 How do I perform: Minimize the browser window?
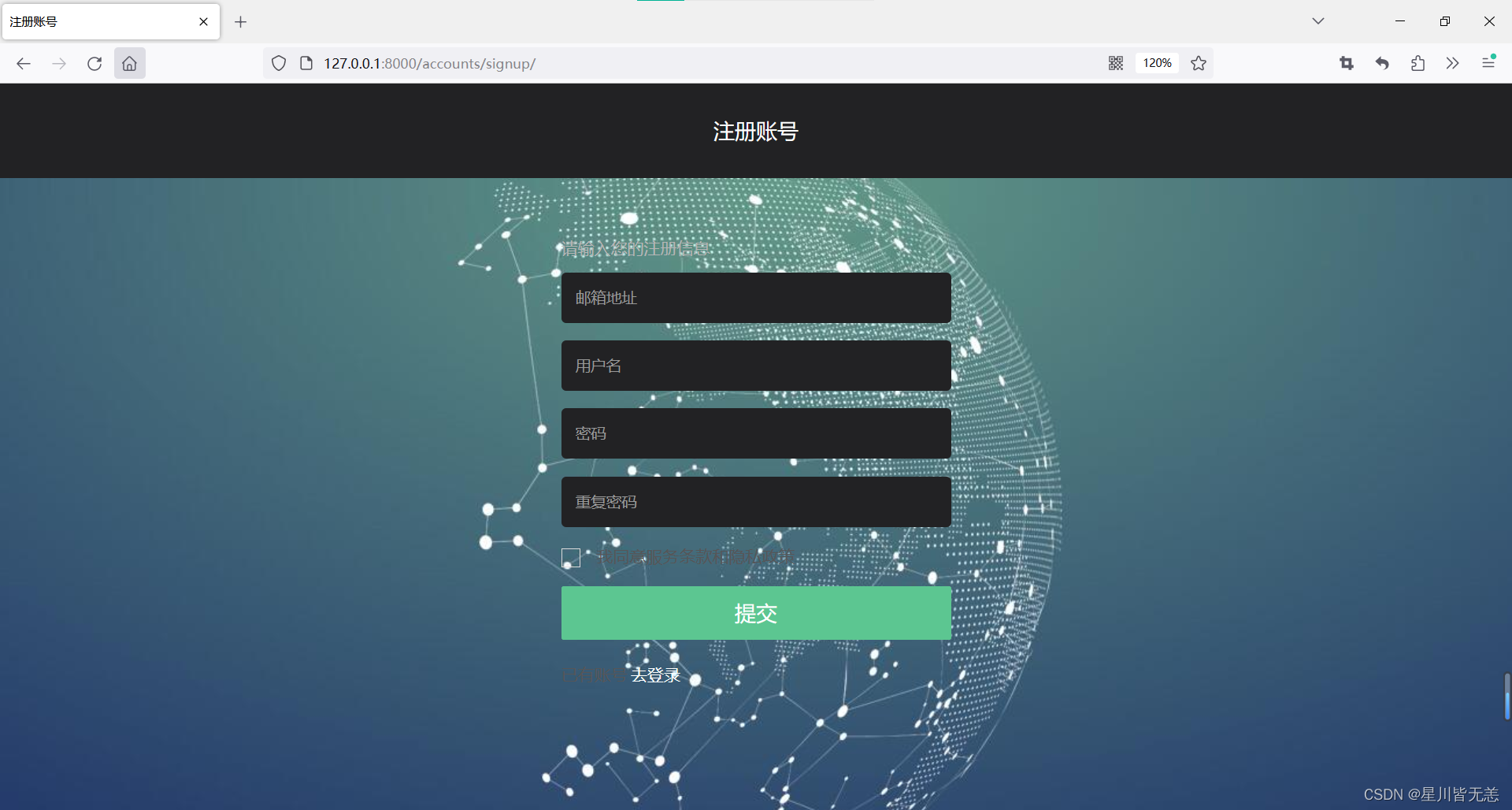(1400, 21)
